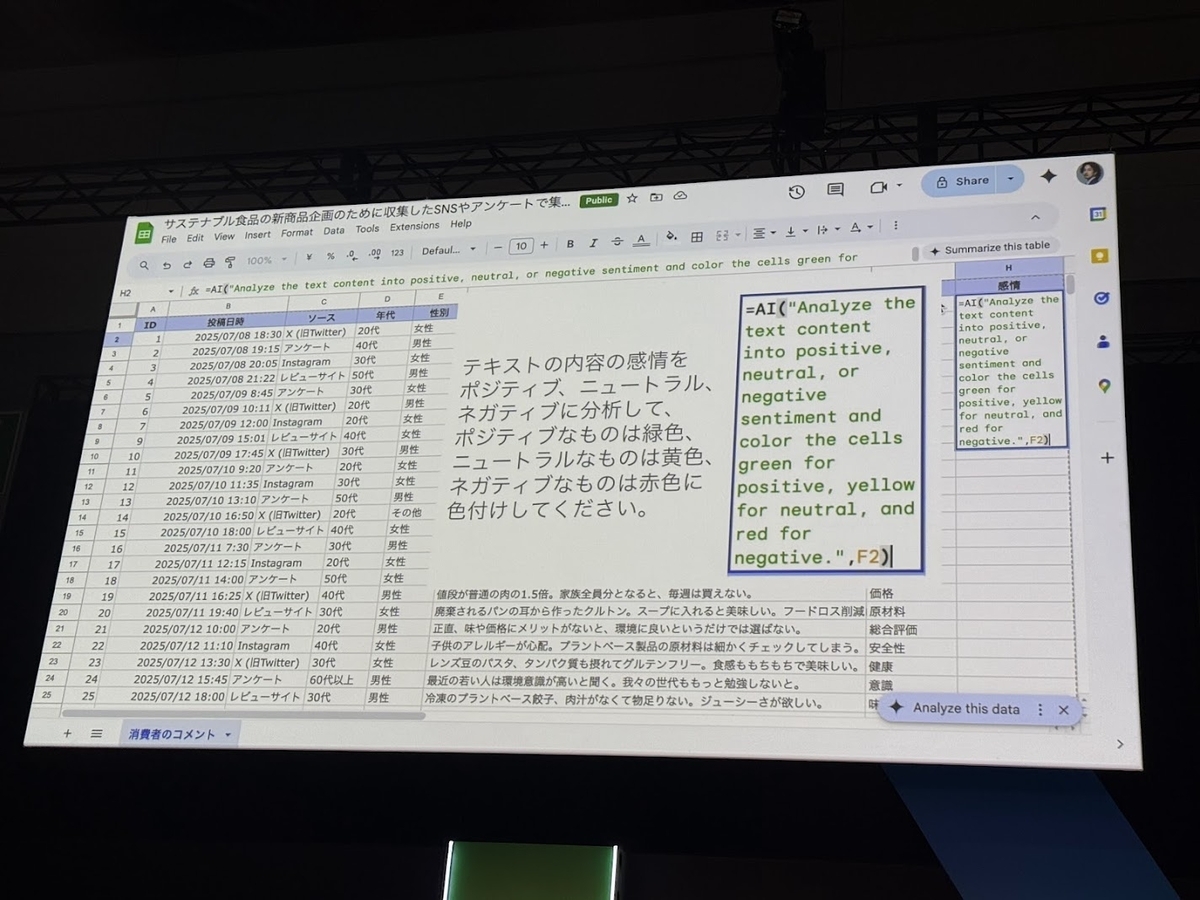Click the move to folder icon
The width and height of the screenshot is (1200, 900).
click(x=656, y=197)
